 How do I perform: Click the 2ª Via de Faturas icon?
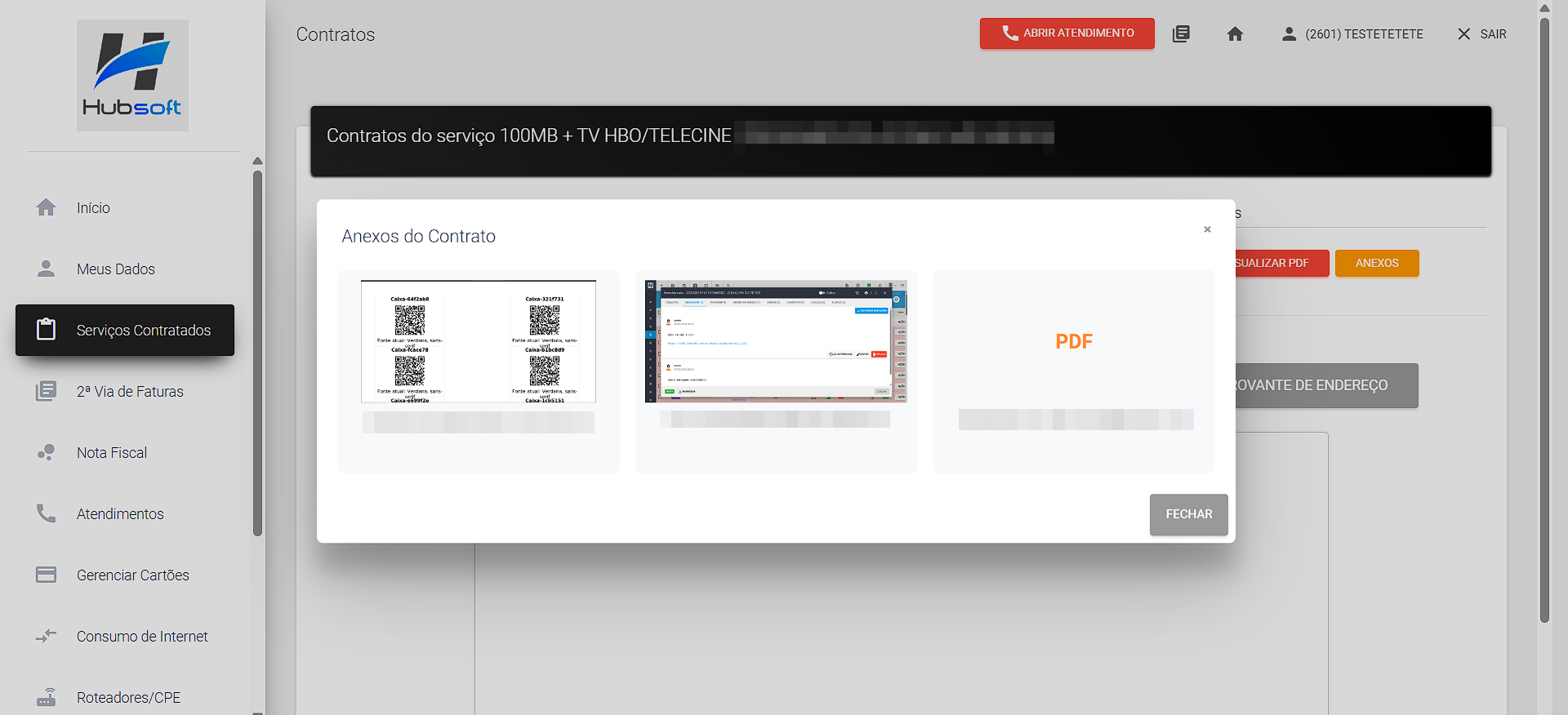tap(47, 391)
